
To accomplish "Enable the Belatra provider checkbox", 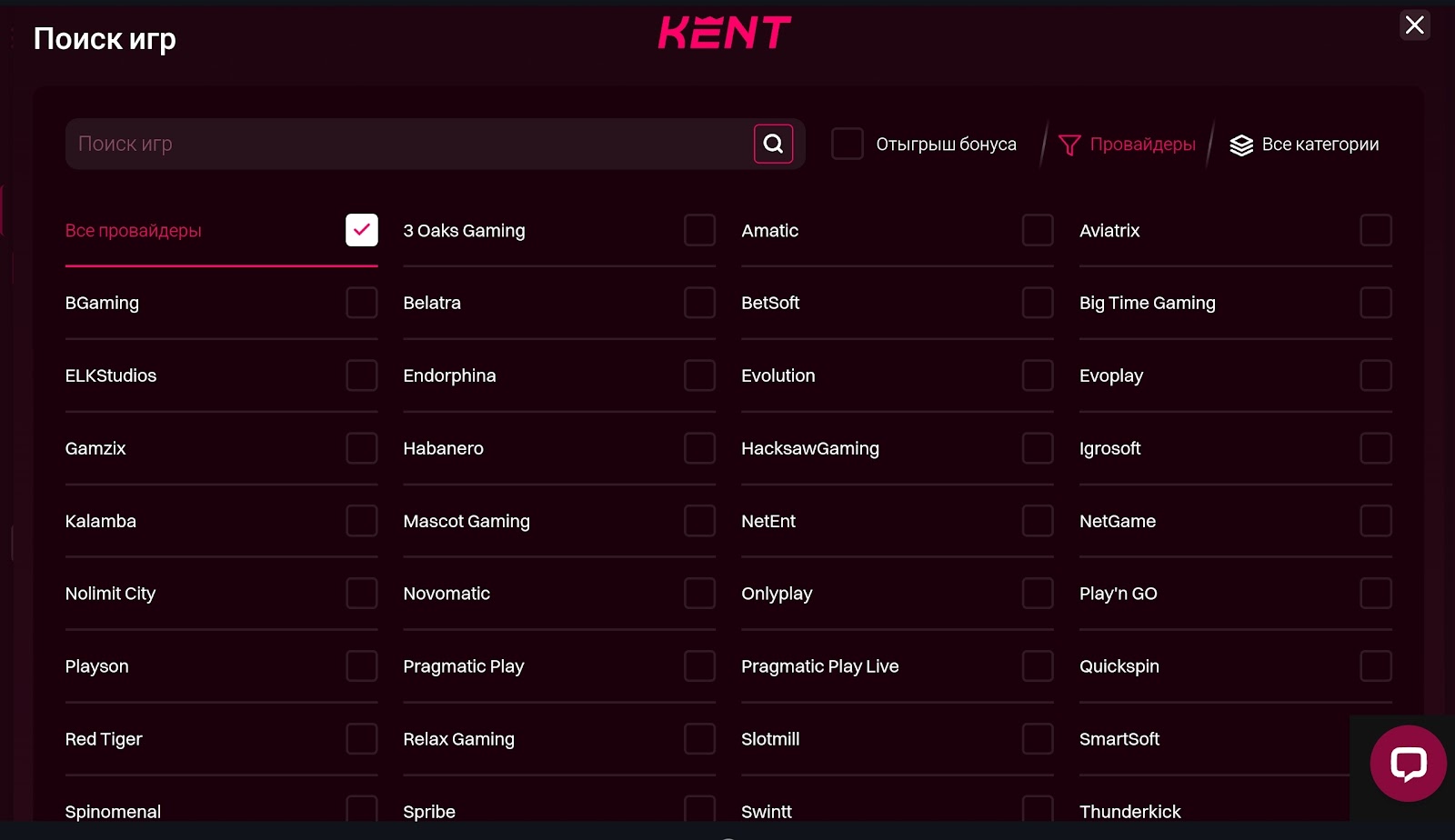I will (699, 303).
